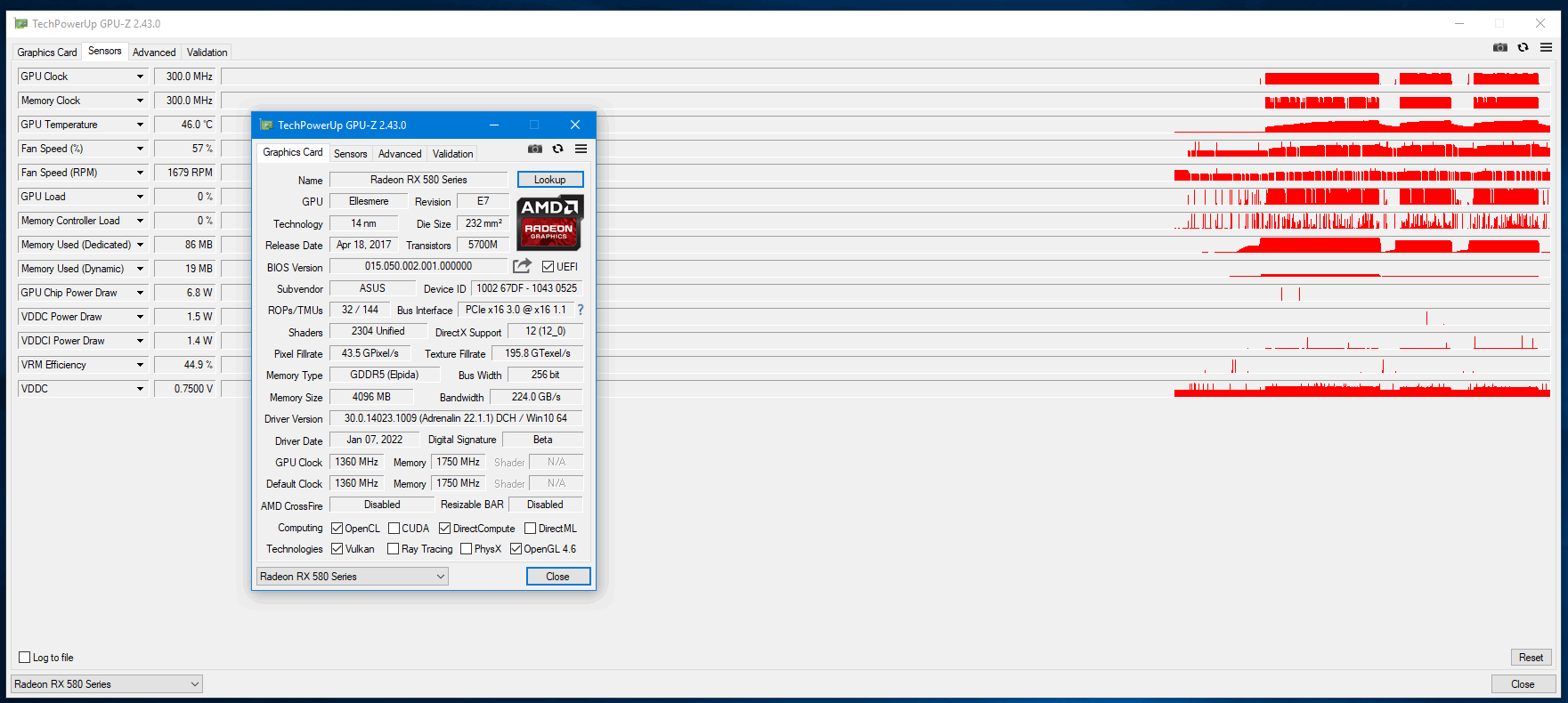1568x703 pixels.
Task: Toggle the PhysX checkbox
Action: [x=466, y=548]
